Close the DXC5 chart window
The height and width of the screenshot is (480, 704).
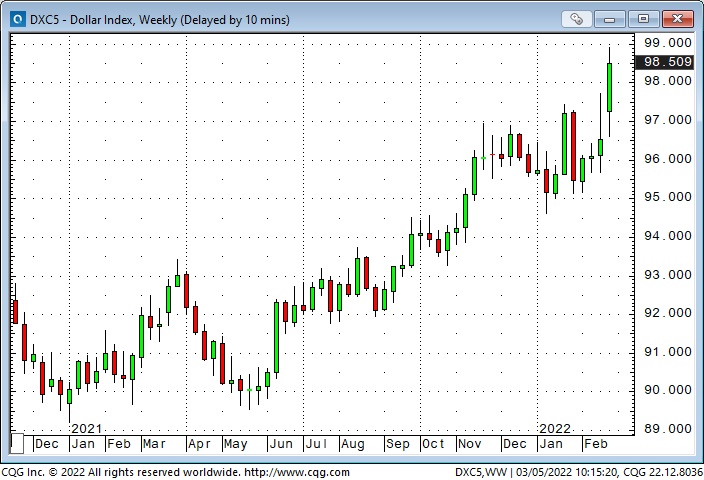[677, 19]
